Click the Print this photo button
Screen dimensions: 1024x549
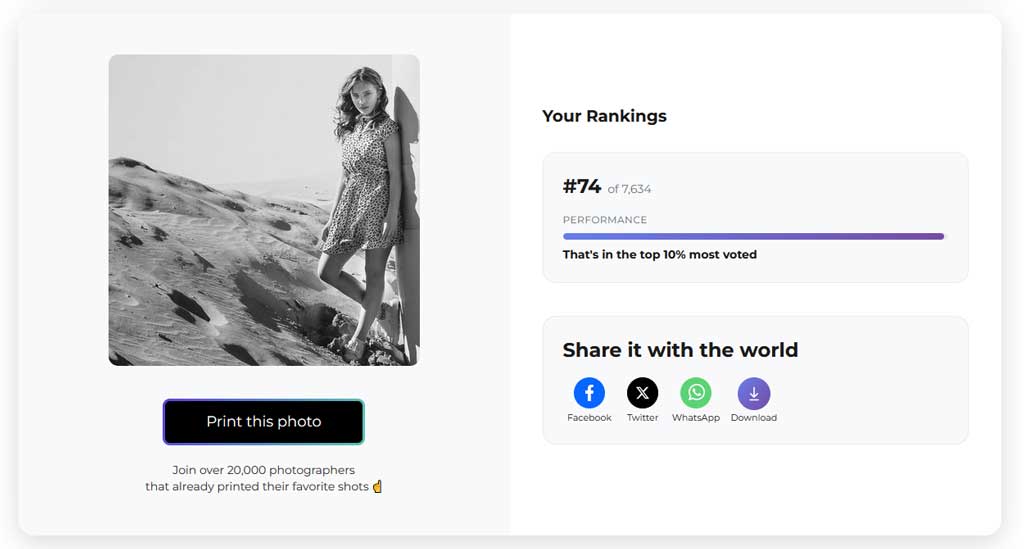pos(264,422)
